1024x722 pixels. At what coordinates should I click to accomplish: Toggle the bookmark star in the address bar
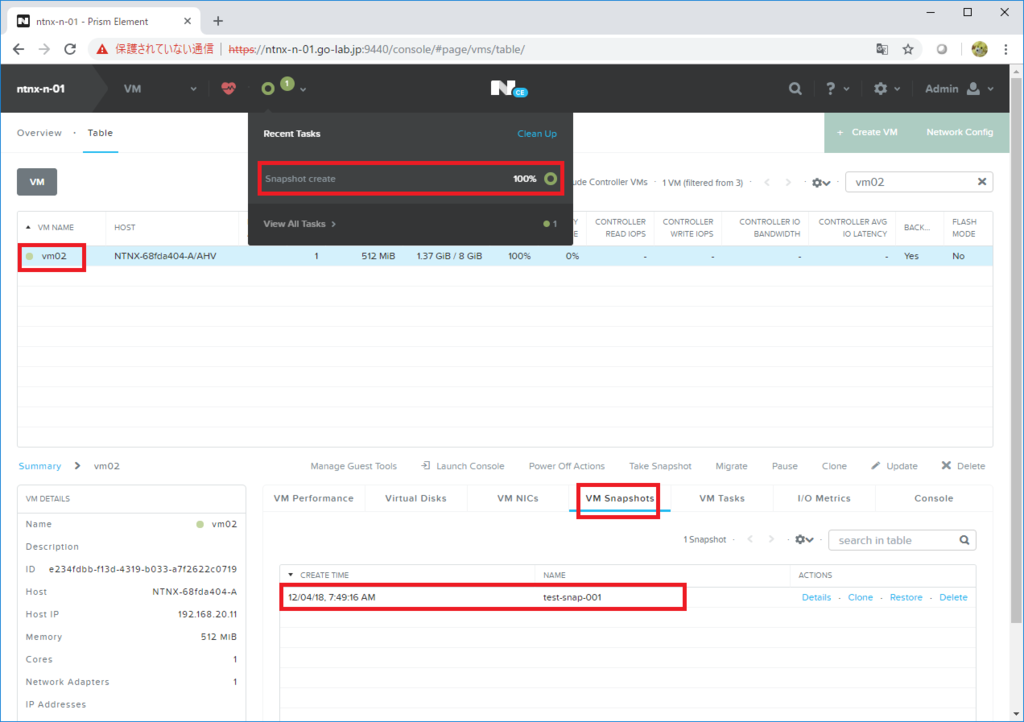907,47
